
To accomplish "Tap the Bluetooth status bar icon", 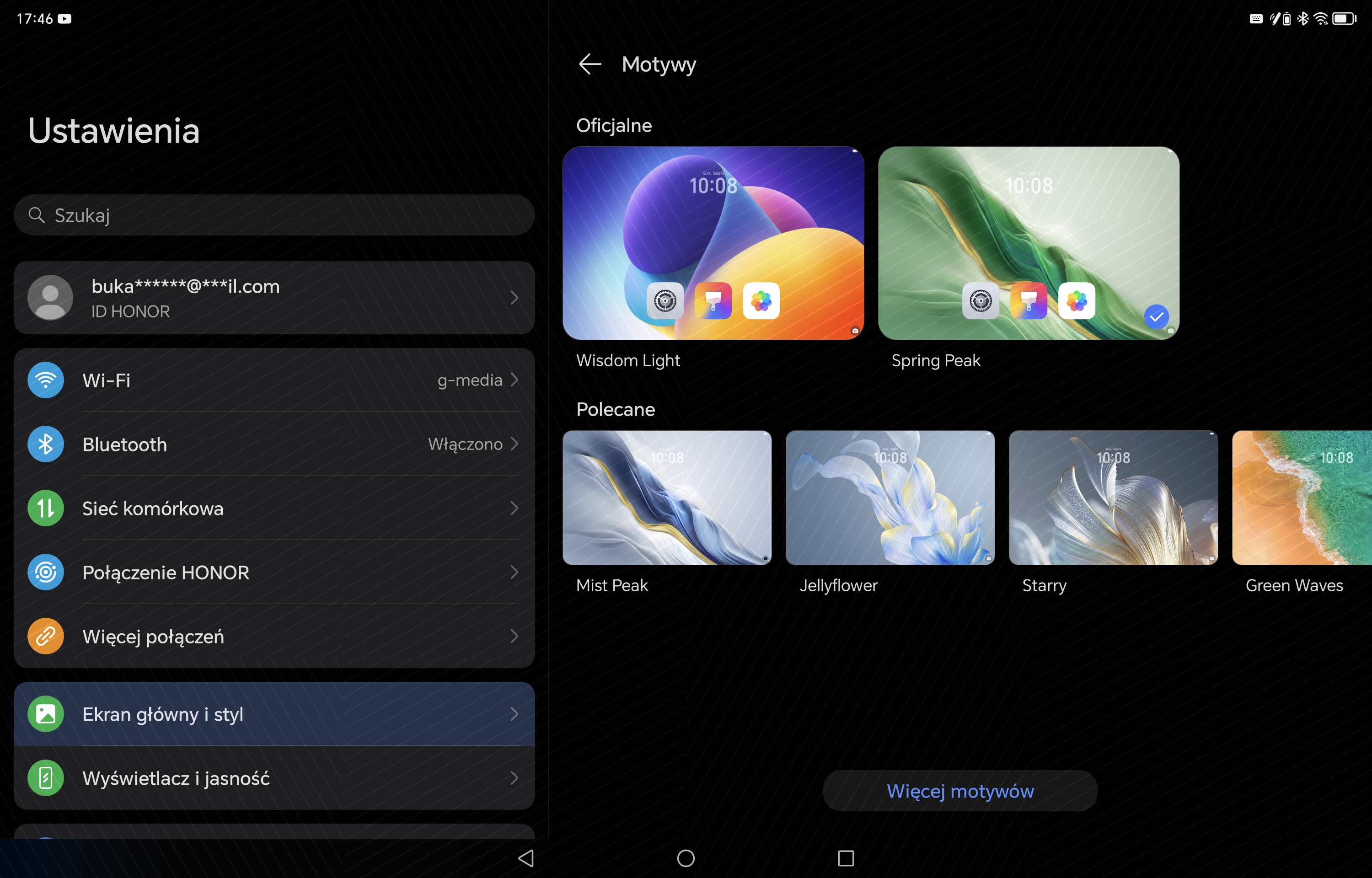I will pos(1303,19).
